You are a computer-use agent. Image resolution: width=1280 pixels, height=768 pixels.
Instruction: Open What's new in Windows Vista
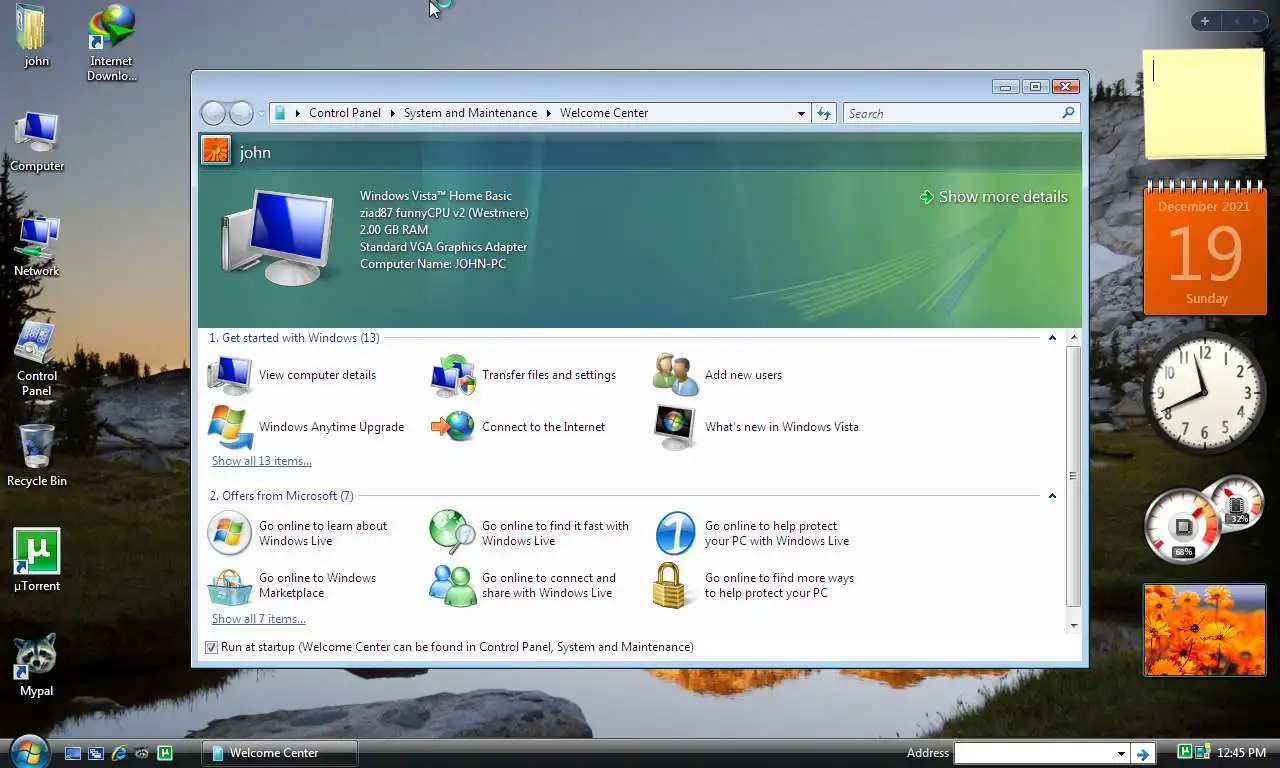[756, 427]
